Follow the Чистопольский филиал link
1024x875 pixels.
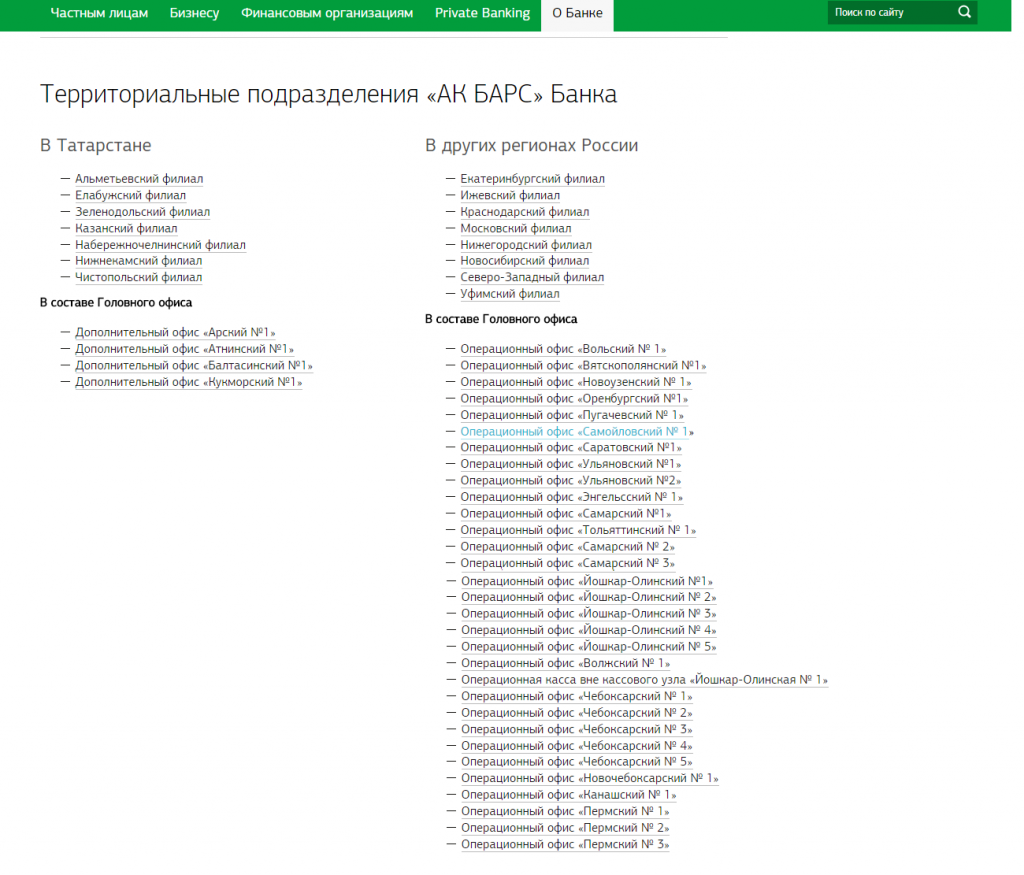click(138, 277)
